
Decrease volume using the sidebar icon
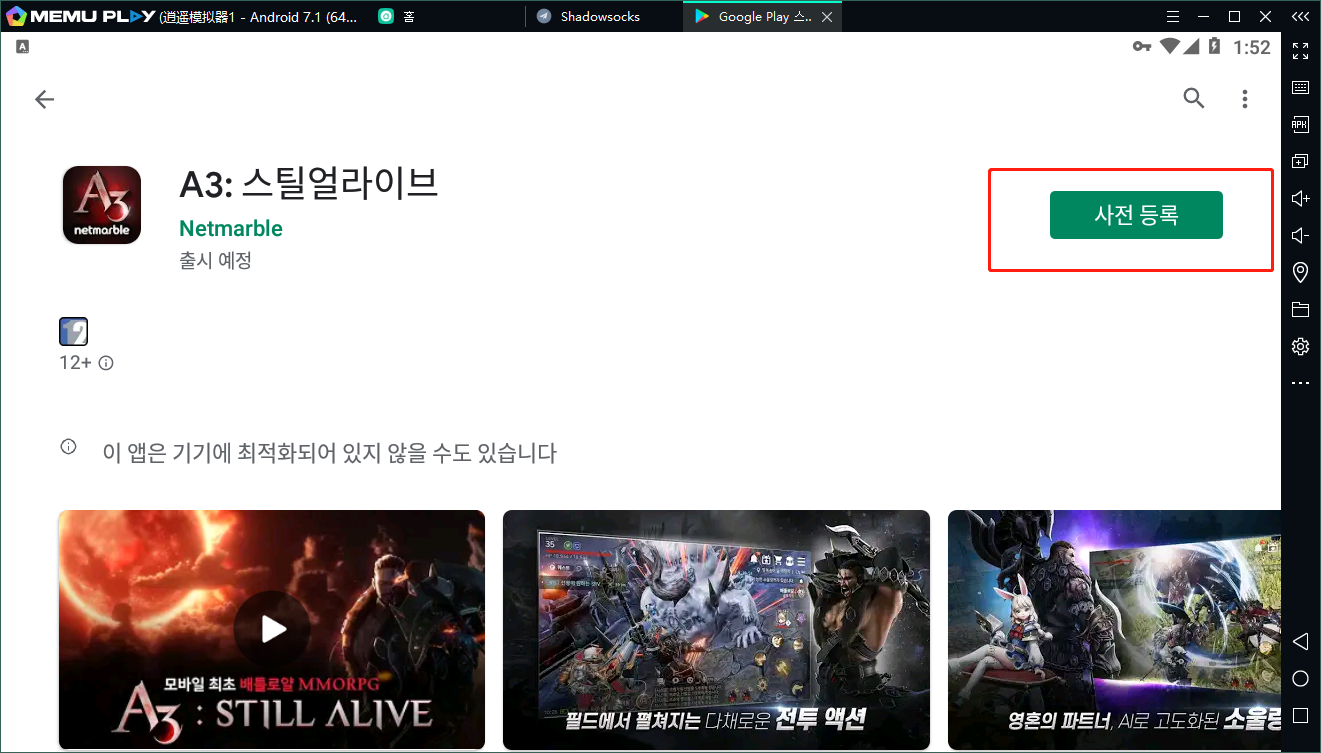point(1300,235)
